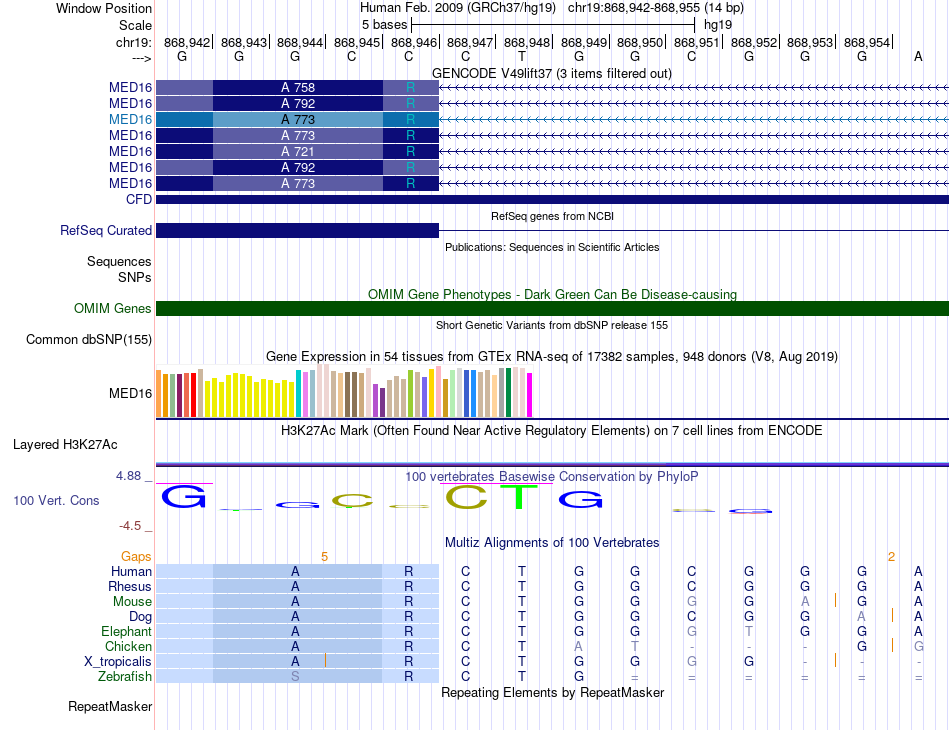This screenshot has height=730, width=950.
Task: Click the OMIM Gene Phenotypes track title
Action: [552, 294]
